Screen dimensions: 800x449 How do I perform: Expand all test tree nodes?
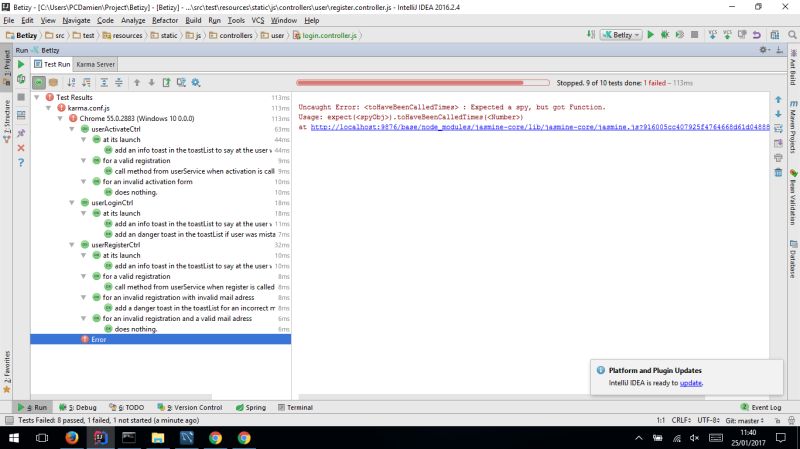[104, 83]
